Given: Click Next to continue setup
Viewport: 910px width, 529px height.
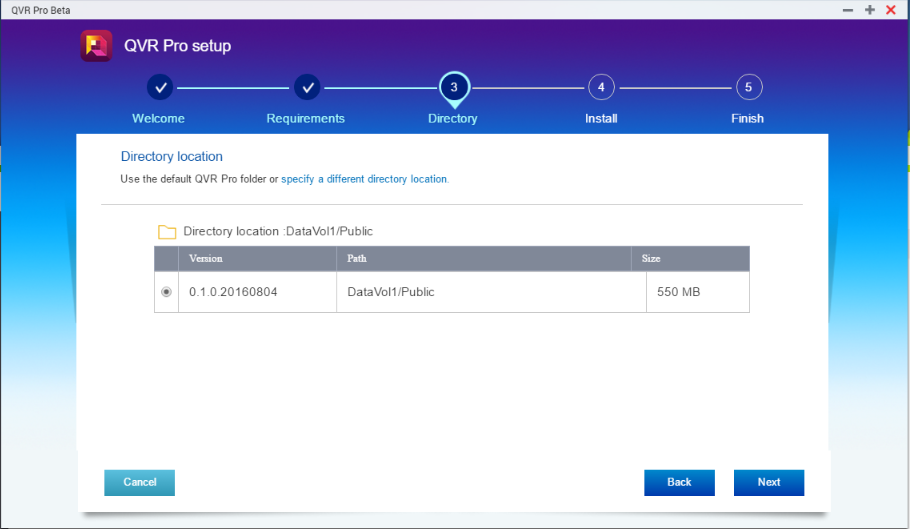Looking at the screenshot, I should click(769, 483).
